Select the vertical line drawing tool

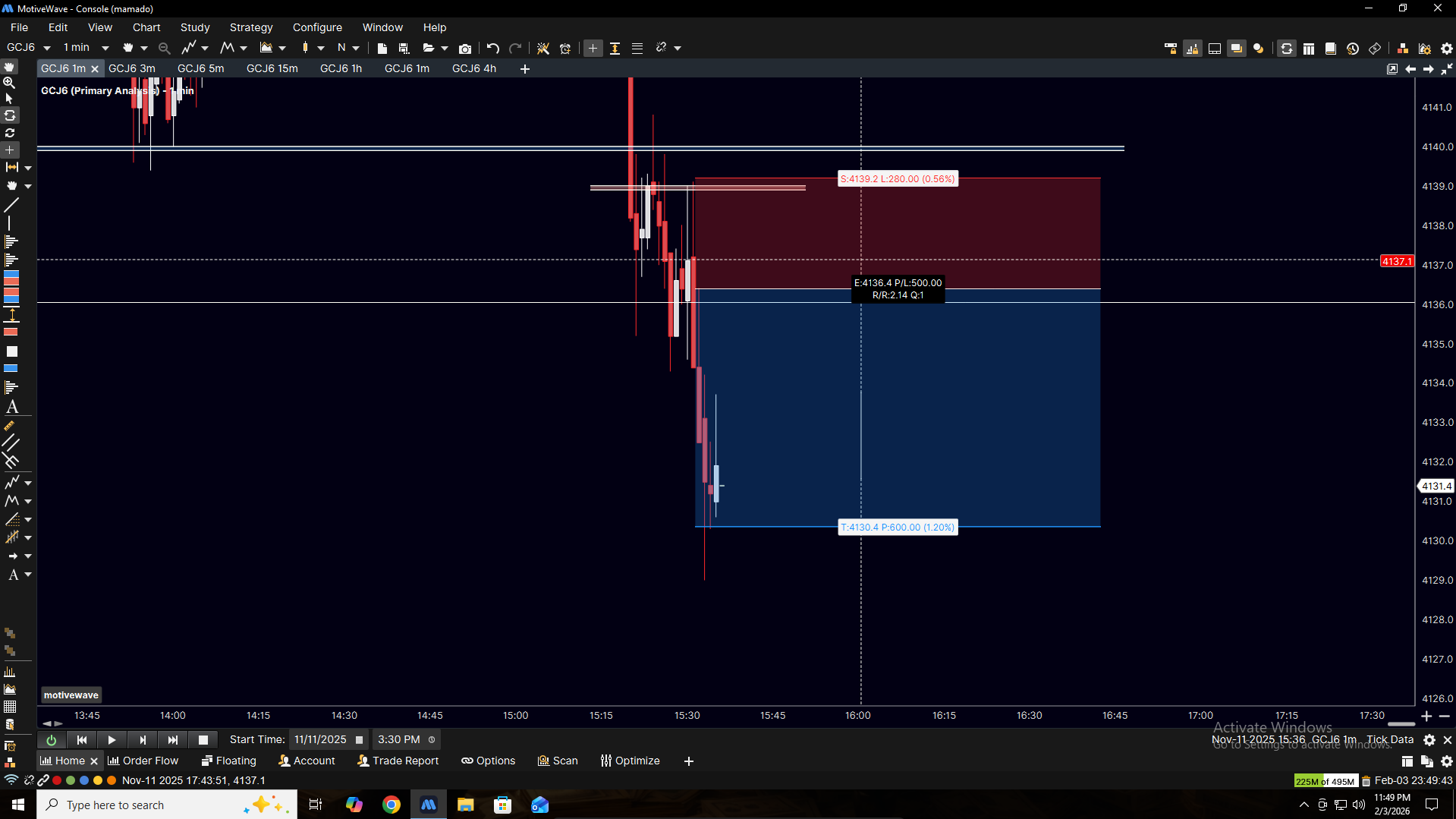pyautogui.click(x=9, y=223)
